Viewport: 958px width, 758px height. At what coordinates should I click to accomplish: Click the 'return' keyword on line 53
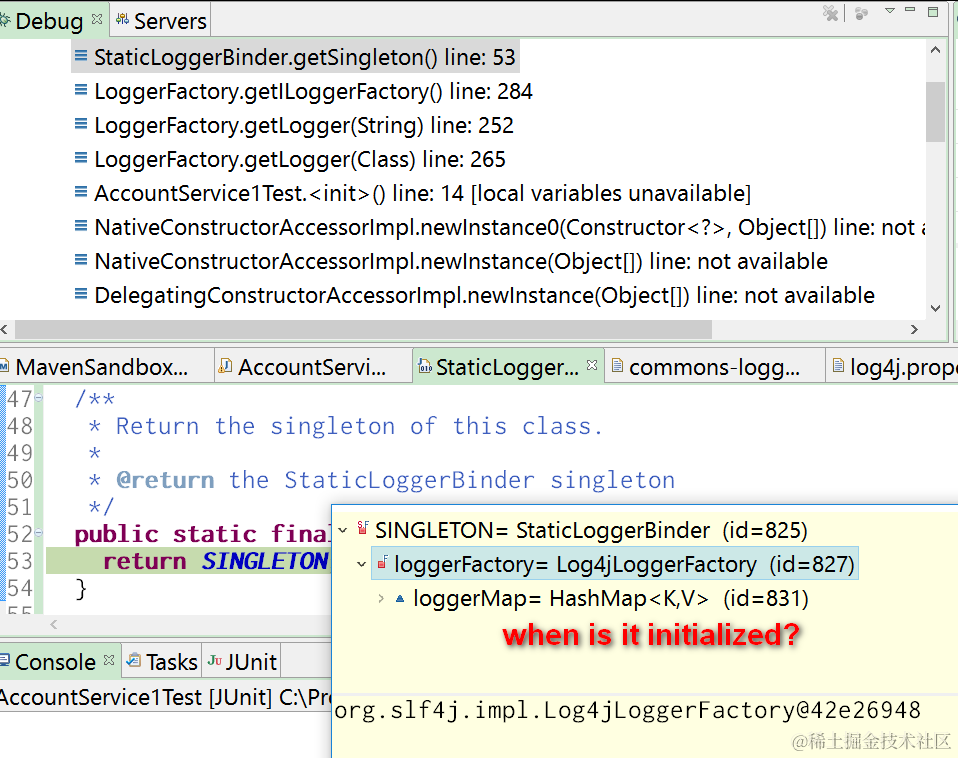point(145,561)
